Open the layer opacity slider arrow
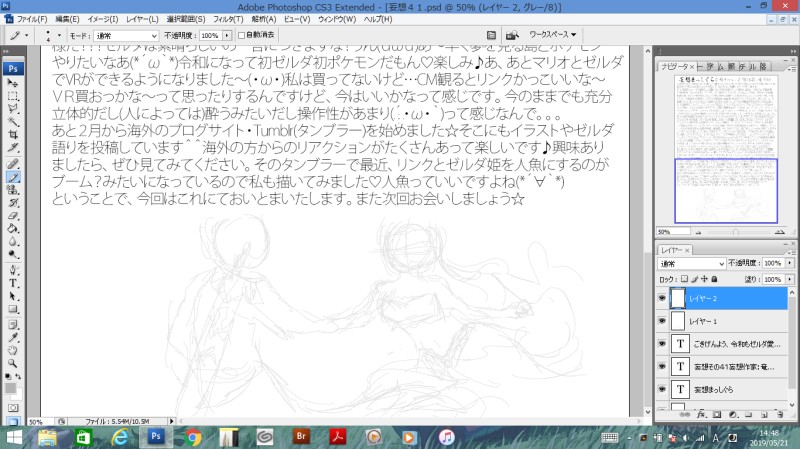800x449 pixels. pos(790,263)
